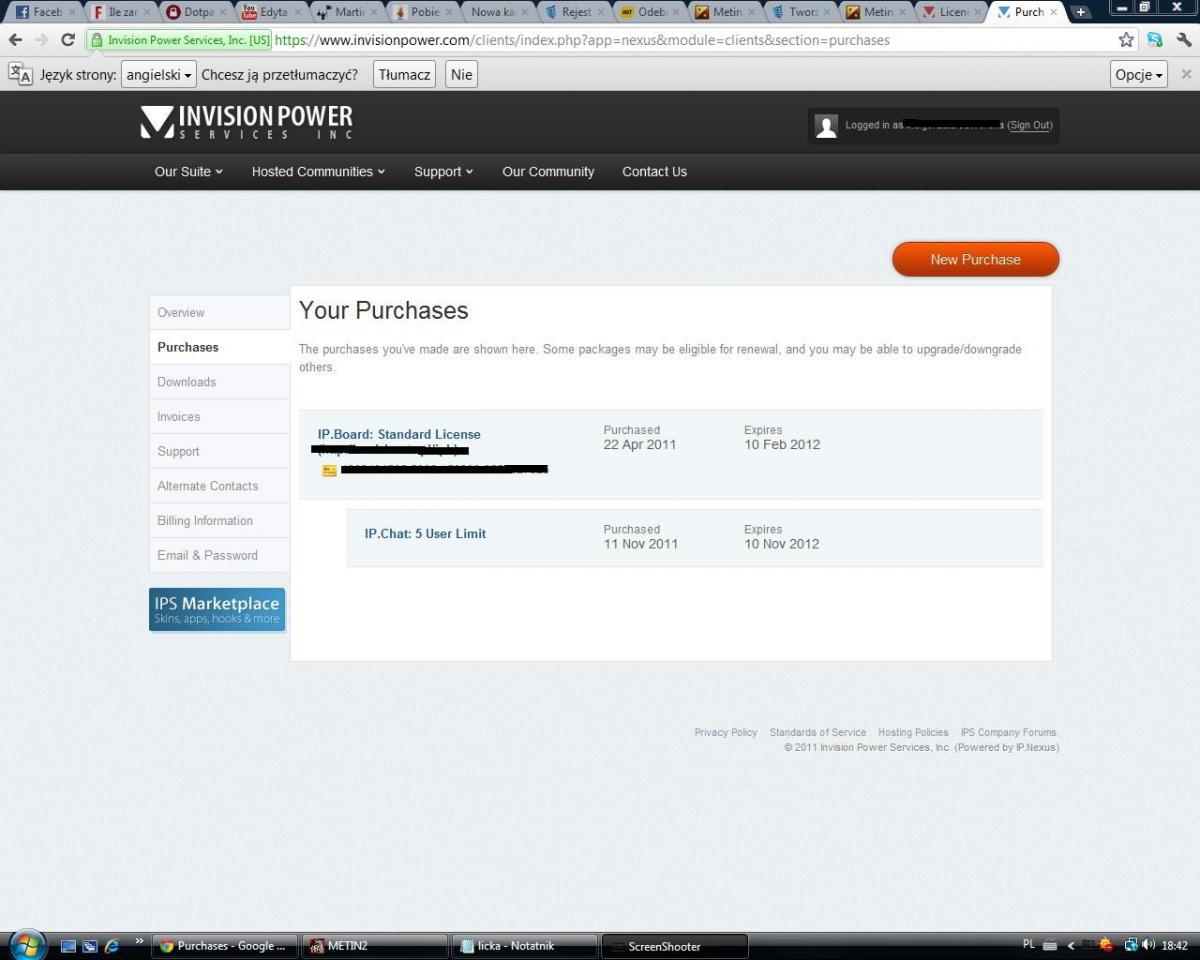Viewport: 1200px width, 960px height.
Task: Select the Pobie browser tab
Action: (x=420, y=12)
